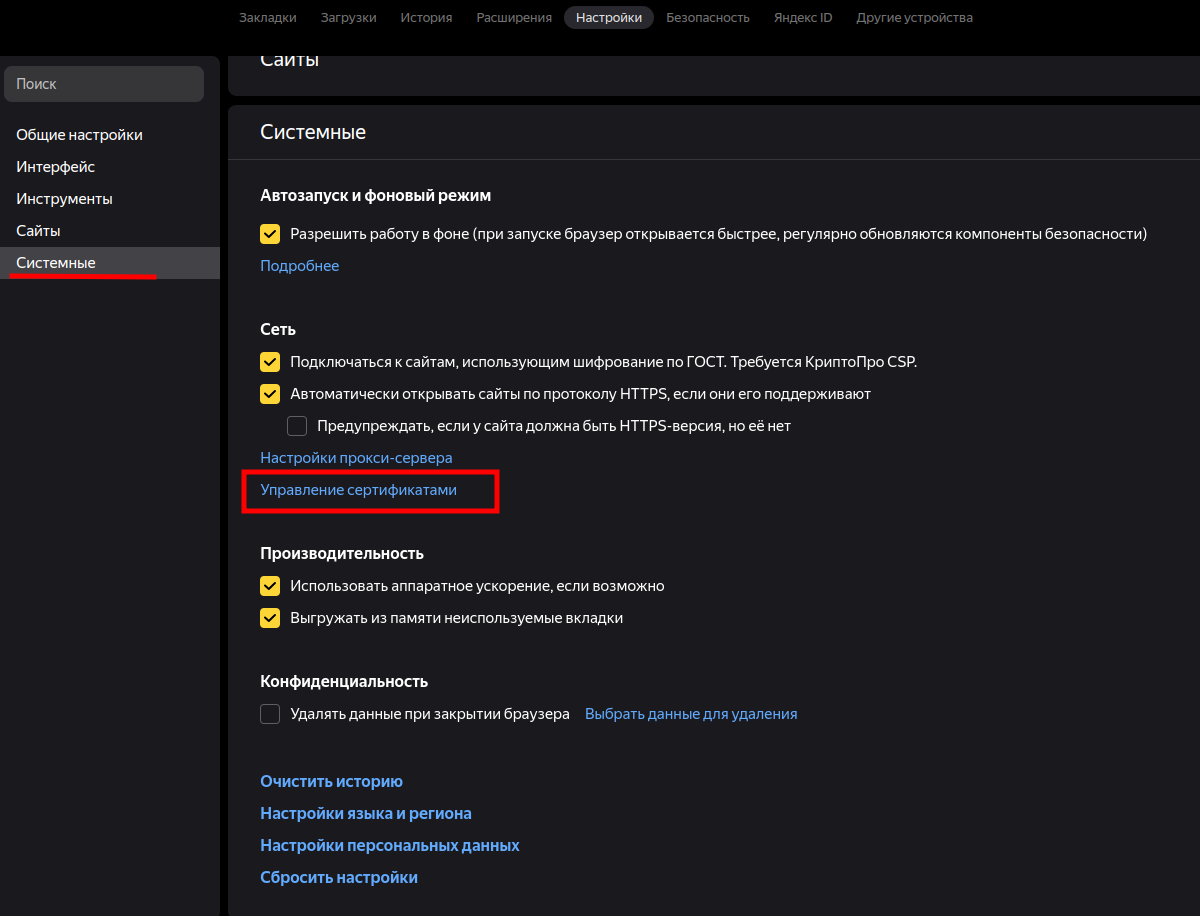
Task: Open the История tab
Action: click(426, 17)
